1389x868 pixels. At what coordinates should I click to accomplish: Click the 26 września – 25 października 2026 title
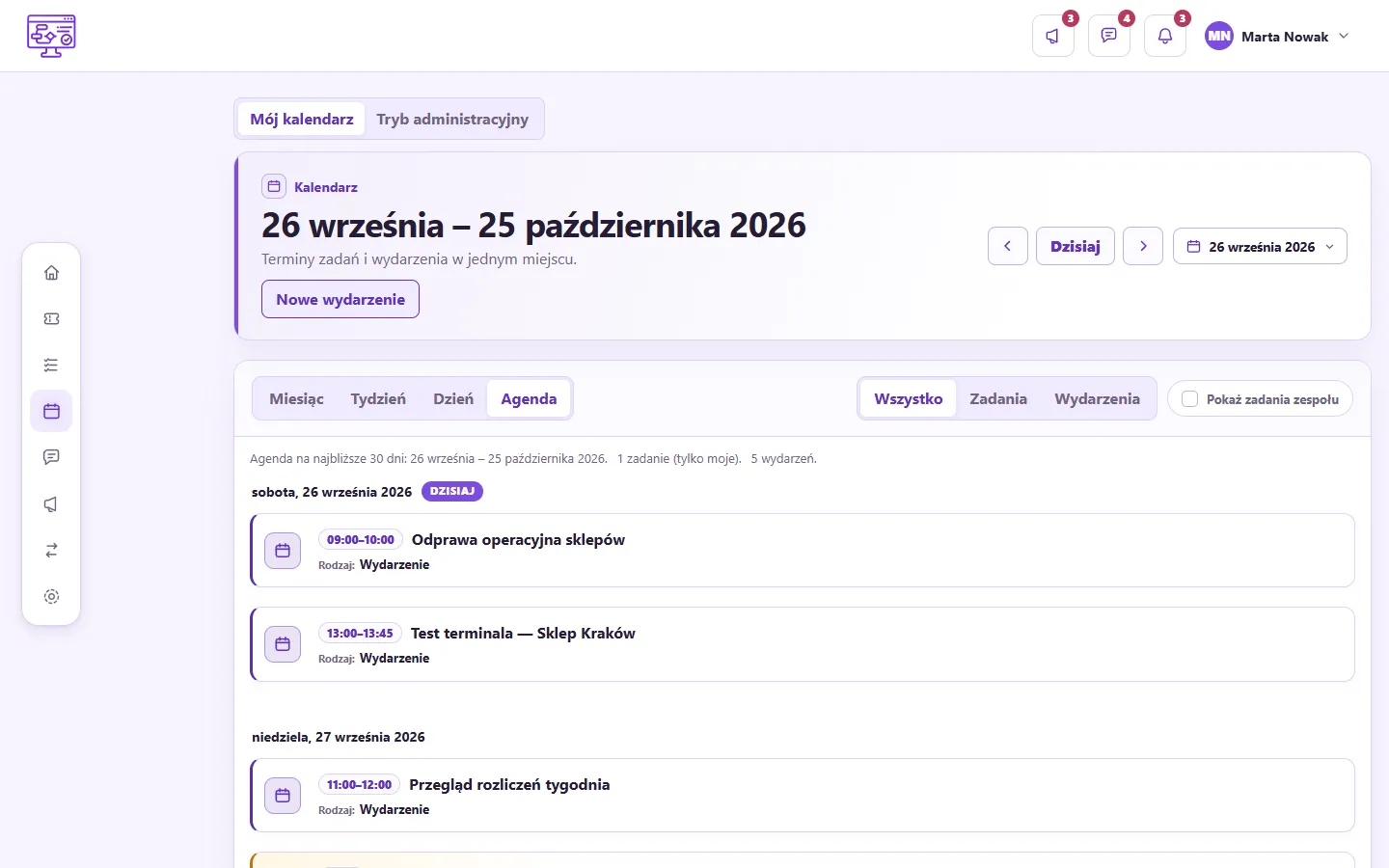coord(533,225)
